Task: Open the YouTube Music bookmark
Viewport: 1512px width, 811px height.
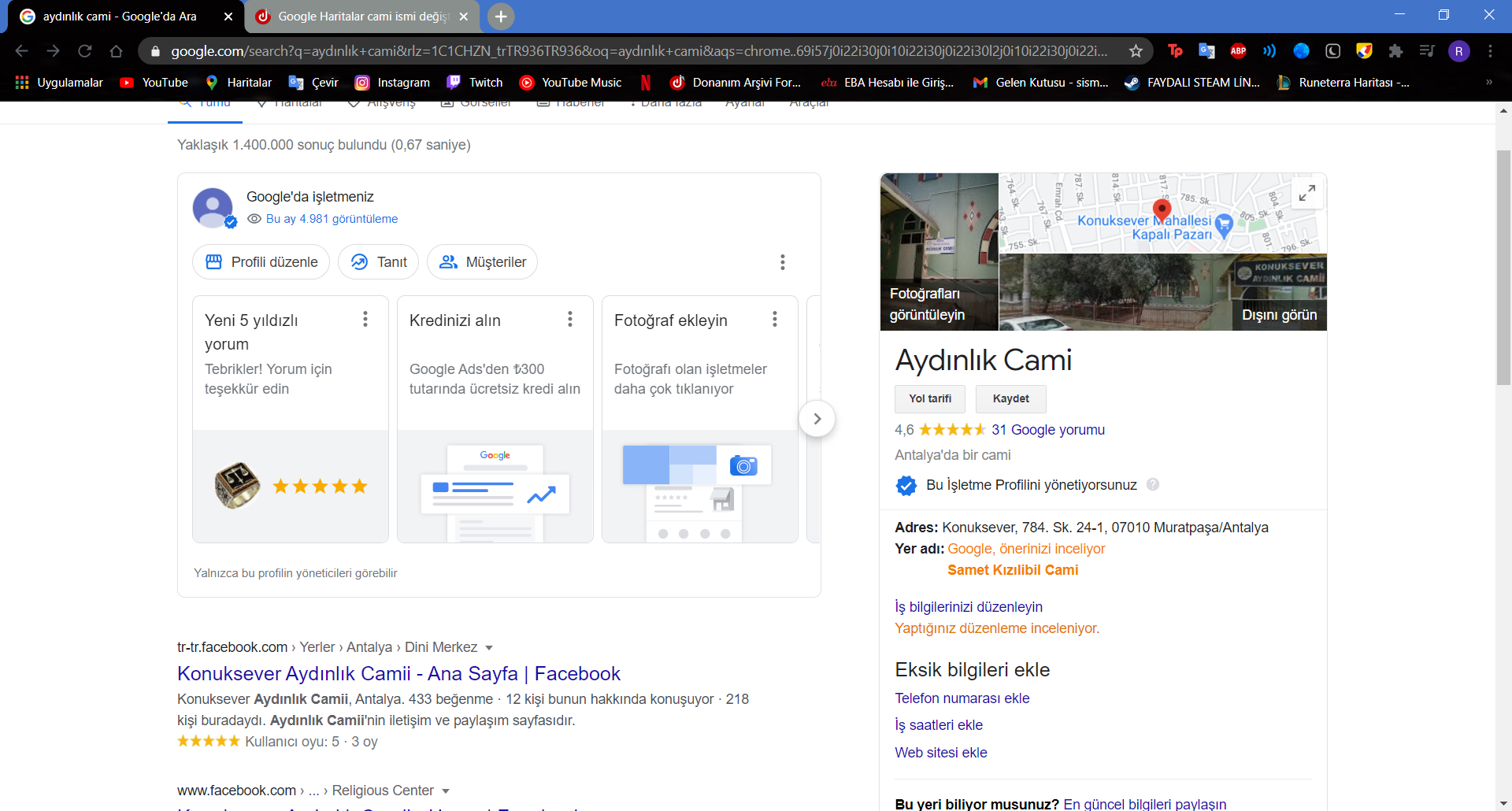Action: coord(570,83)
